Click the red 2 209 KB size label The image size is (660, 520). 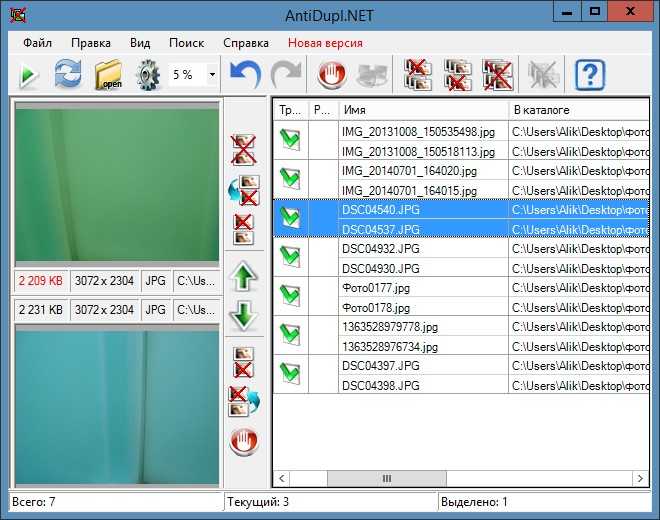point(41,281)
